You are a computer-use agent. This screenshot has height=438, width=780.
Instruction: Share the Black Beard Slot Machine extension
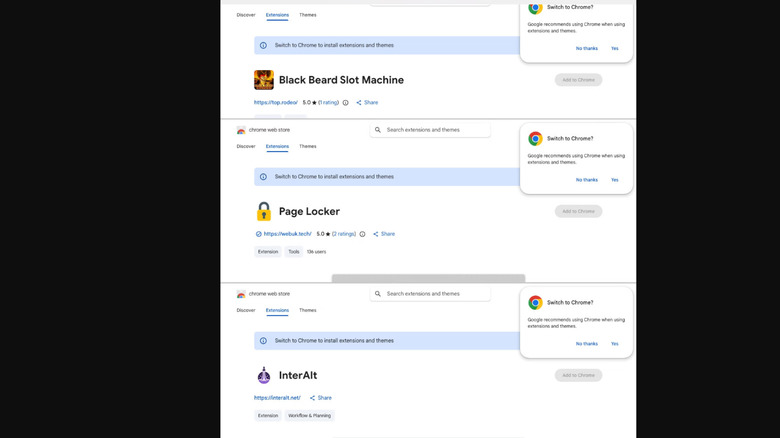pyautogui.click(x=367, y=103)
